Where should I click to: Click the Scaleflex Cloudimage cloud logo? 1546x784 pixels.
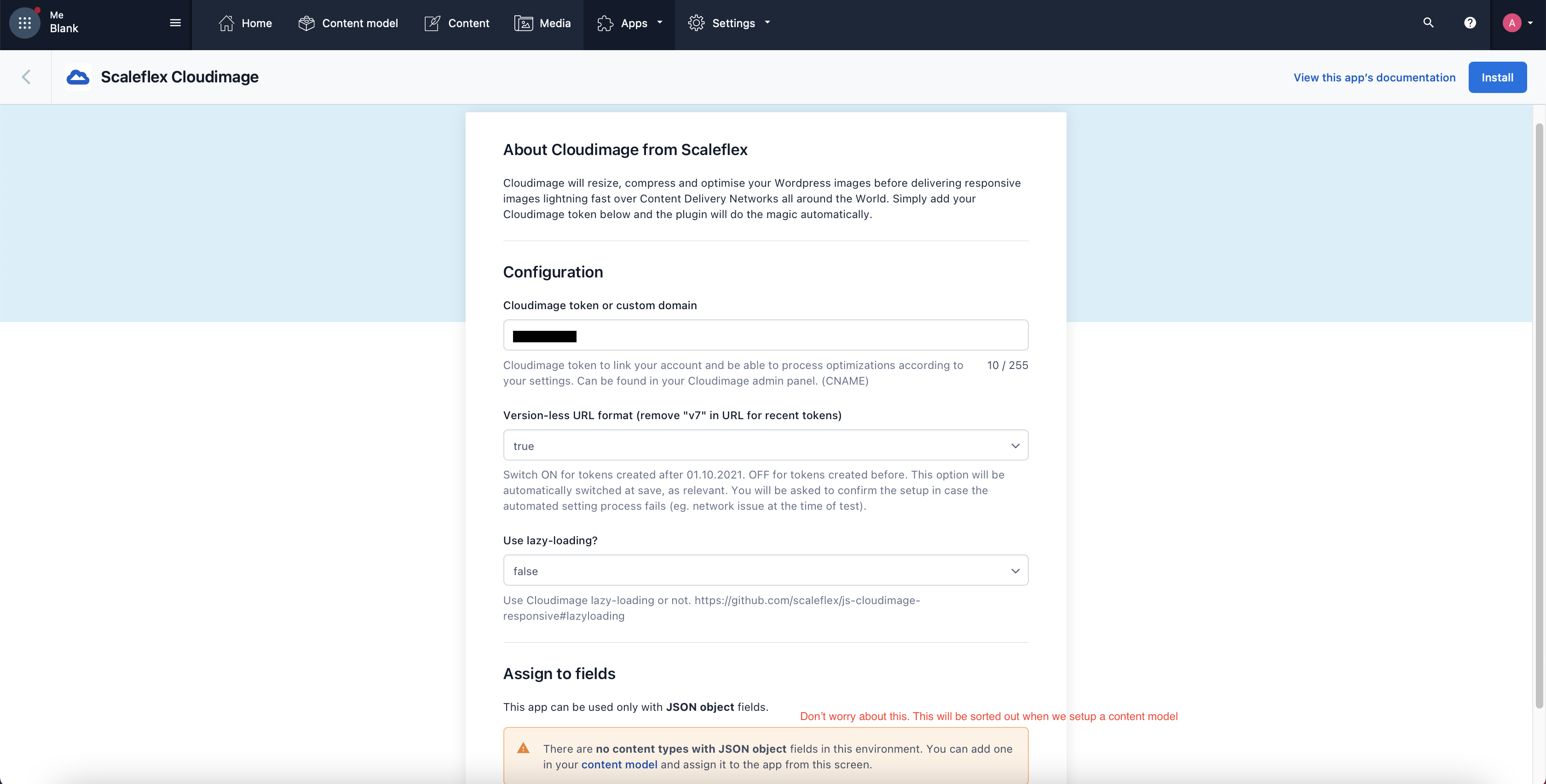click(78, 77)
